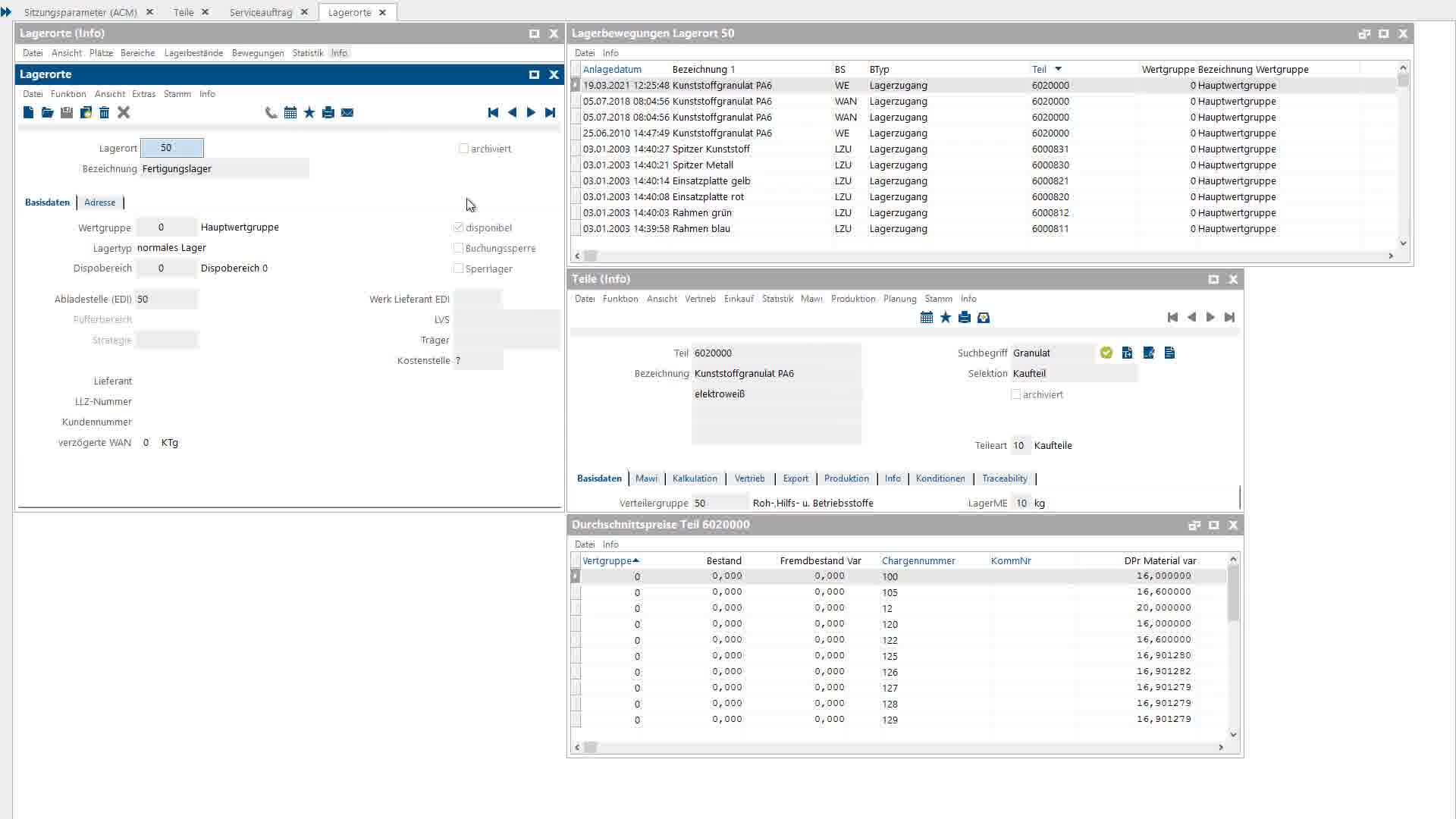Select the Spitzer Kunststoff movement row

[984, 149]
